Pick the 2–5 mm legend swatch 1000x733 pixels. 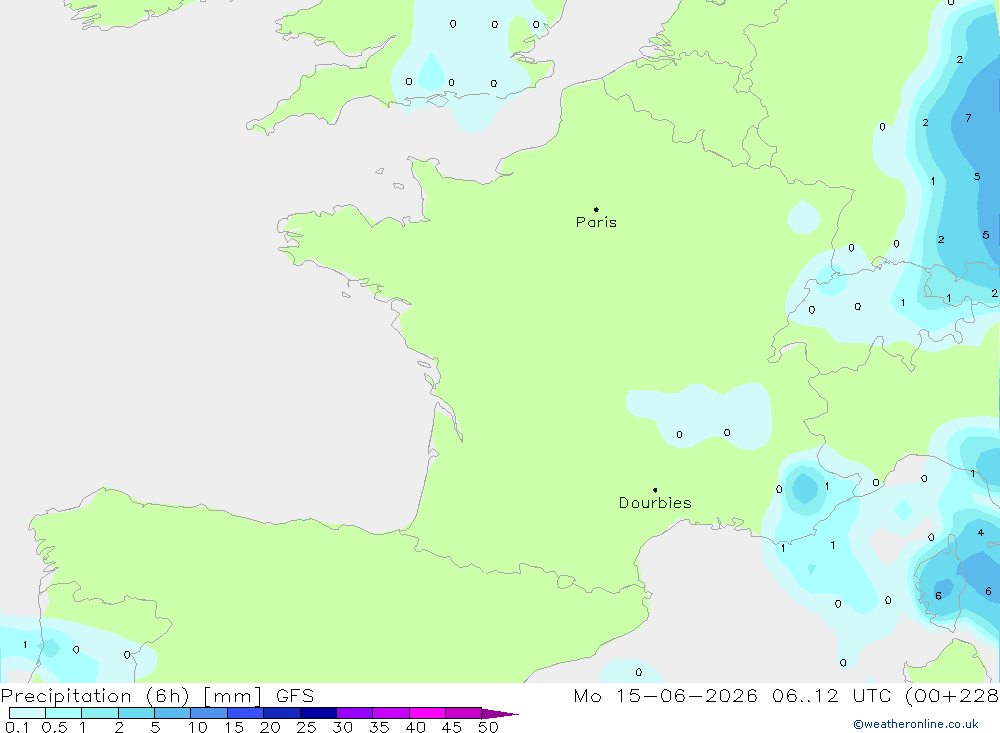click(136, 713)
